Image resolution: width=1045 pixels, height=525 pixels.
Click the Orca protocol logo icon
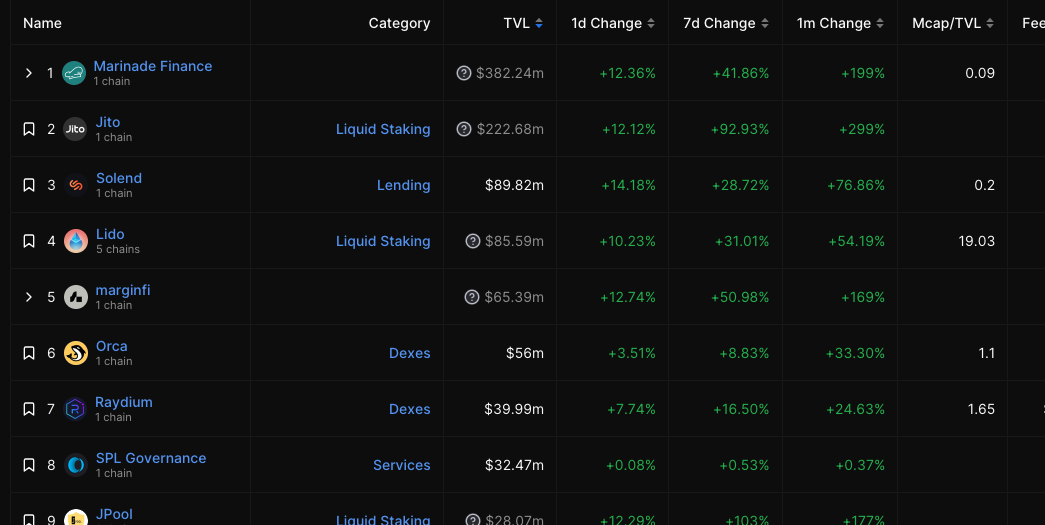[x=76, y=353]
